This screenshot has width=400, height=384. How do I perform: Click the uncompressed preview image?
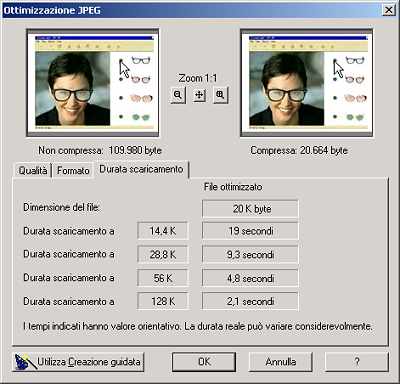(93, 83)
